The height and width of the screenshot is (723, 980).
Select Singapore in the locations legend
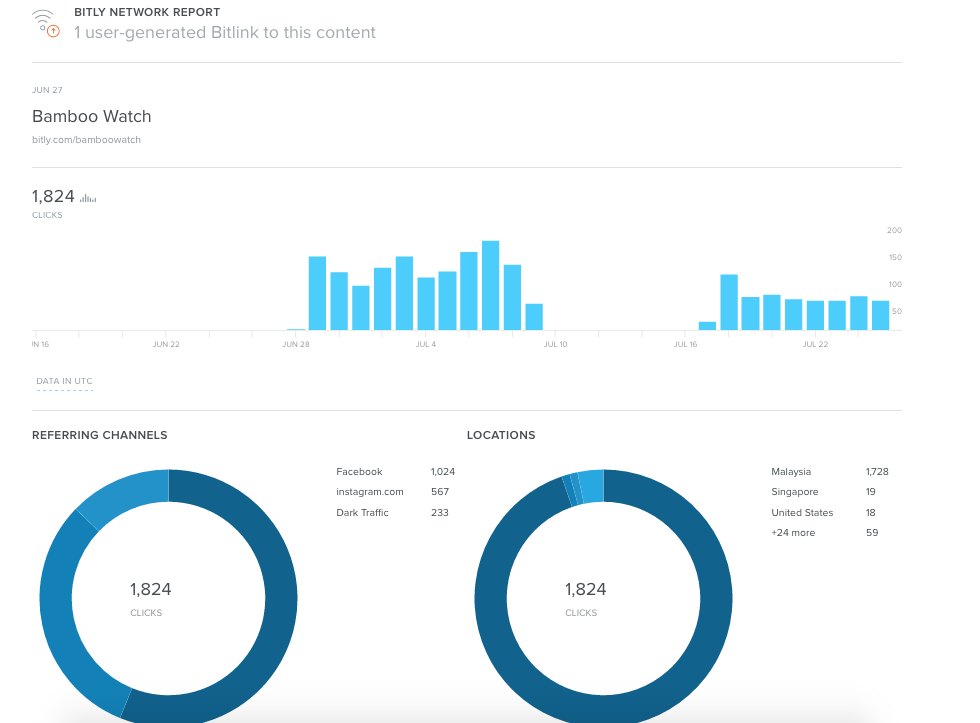(x=795, y=492)
